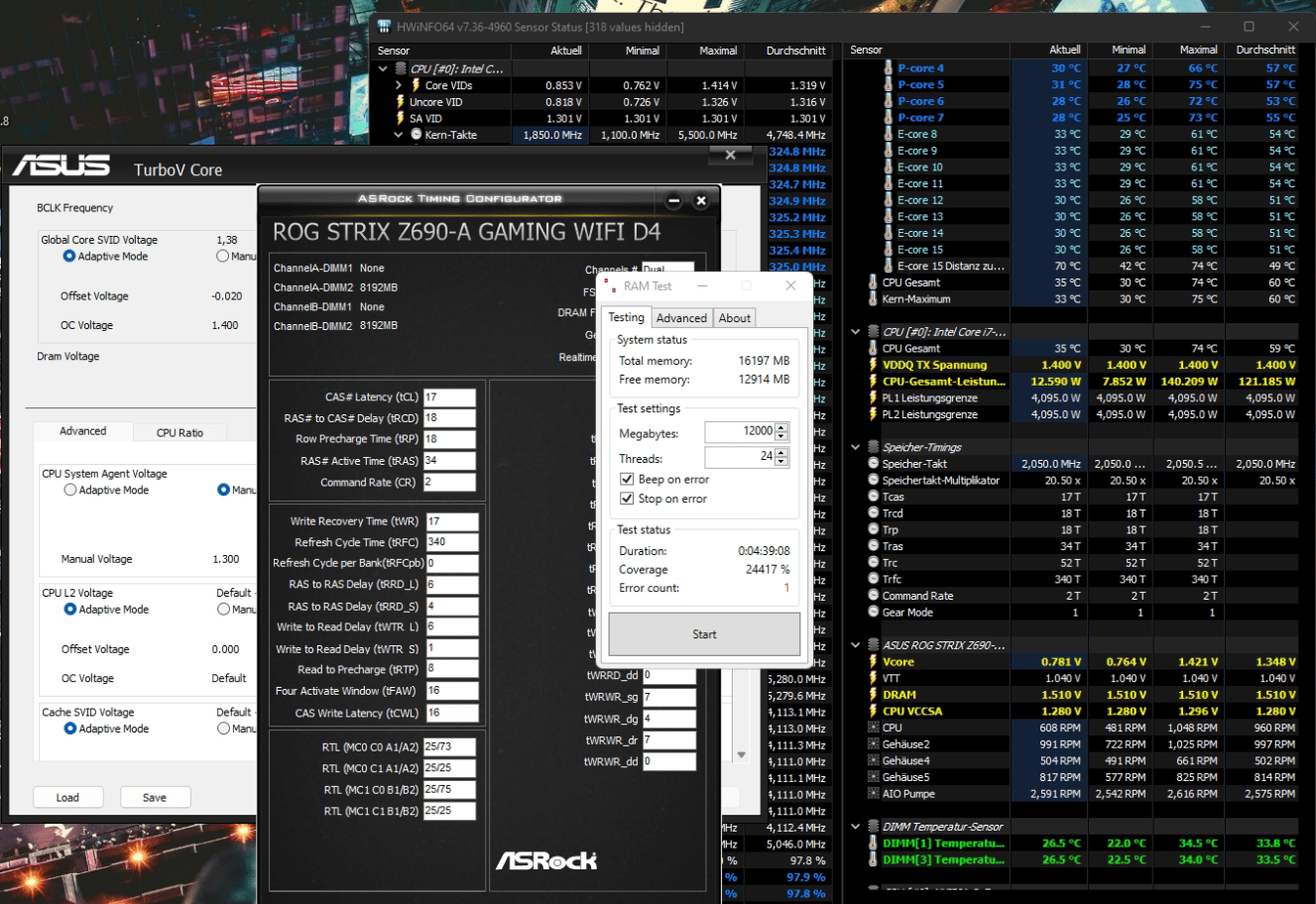
Task: Decrease Threads with the down stepper arrow
Action: pyautogui.click(x=781, y=461)
